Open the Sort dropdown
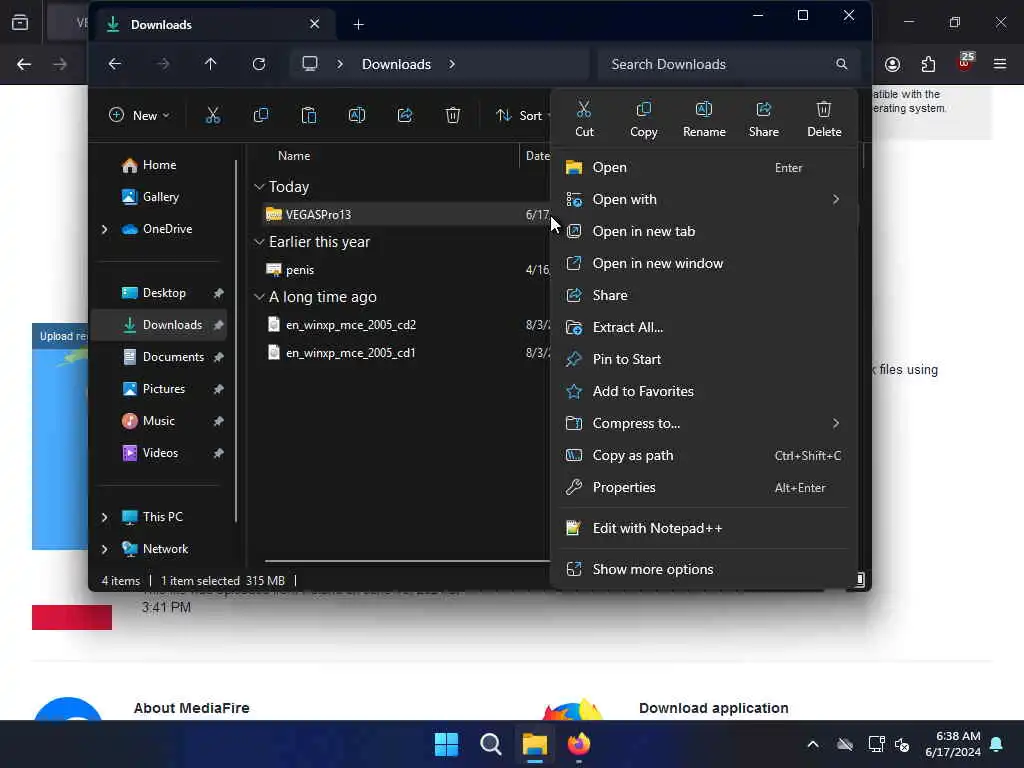 (522, 116)
